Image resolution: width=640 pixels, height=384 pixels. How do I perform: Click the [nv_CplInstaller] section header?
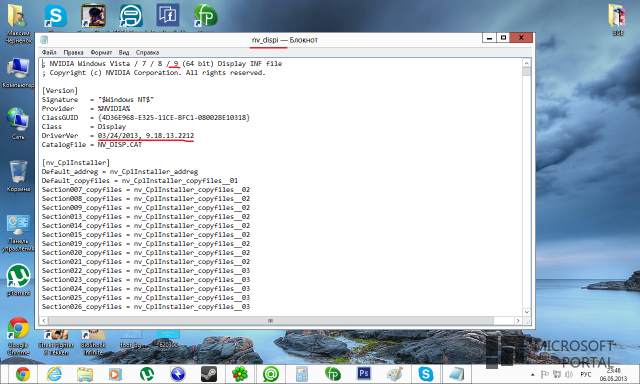point(76,162)
